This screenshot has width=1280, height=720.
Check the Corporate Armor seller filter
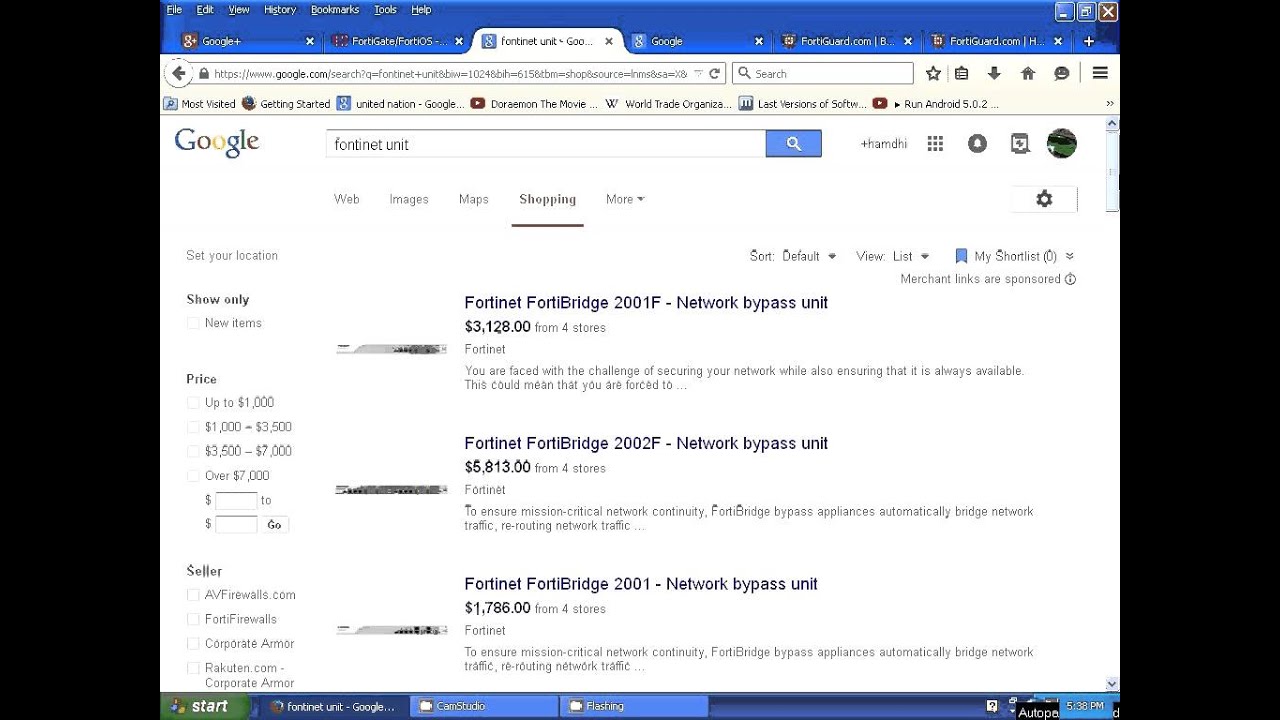193,643
